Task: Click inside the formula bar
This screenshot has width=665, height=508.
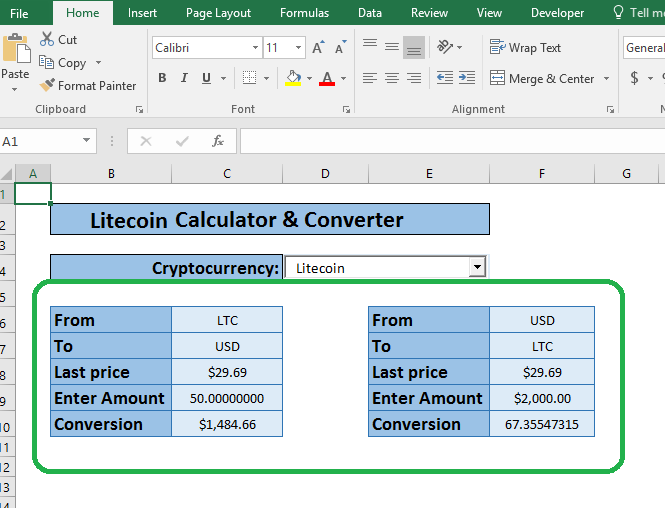Action: 452,141
